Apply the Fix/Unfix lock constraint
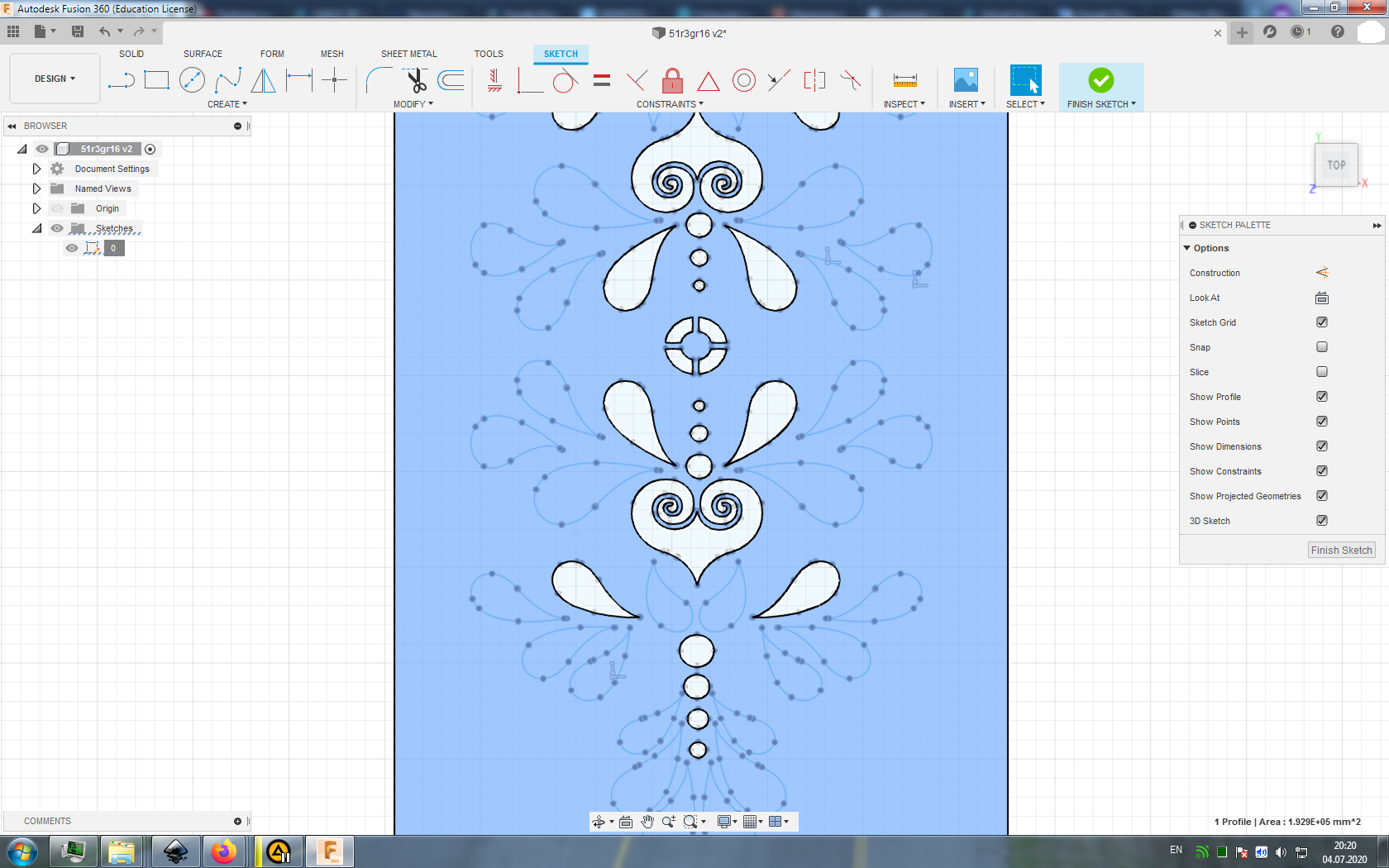The height and width of the screenshot is (868, 1389). click(672, 80)
